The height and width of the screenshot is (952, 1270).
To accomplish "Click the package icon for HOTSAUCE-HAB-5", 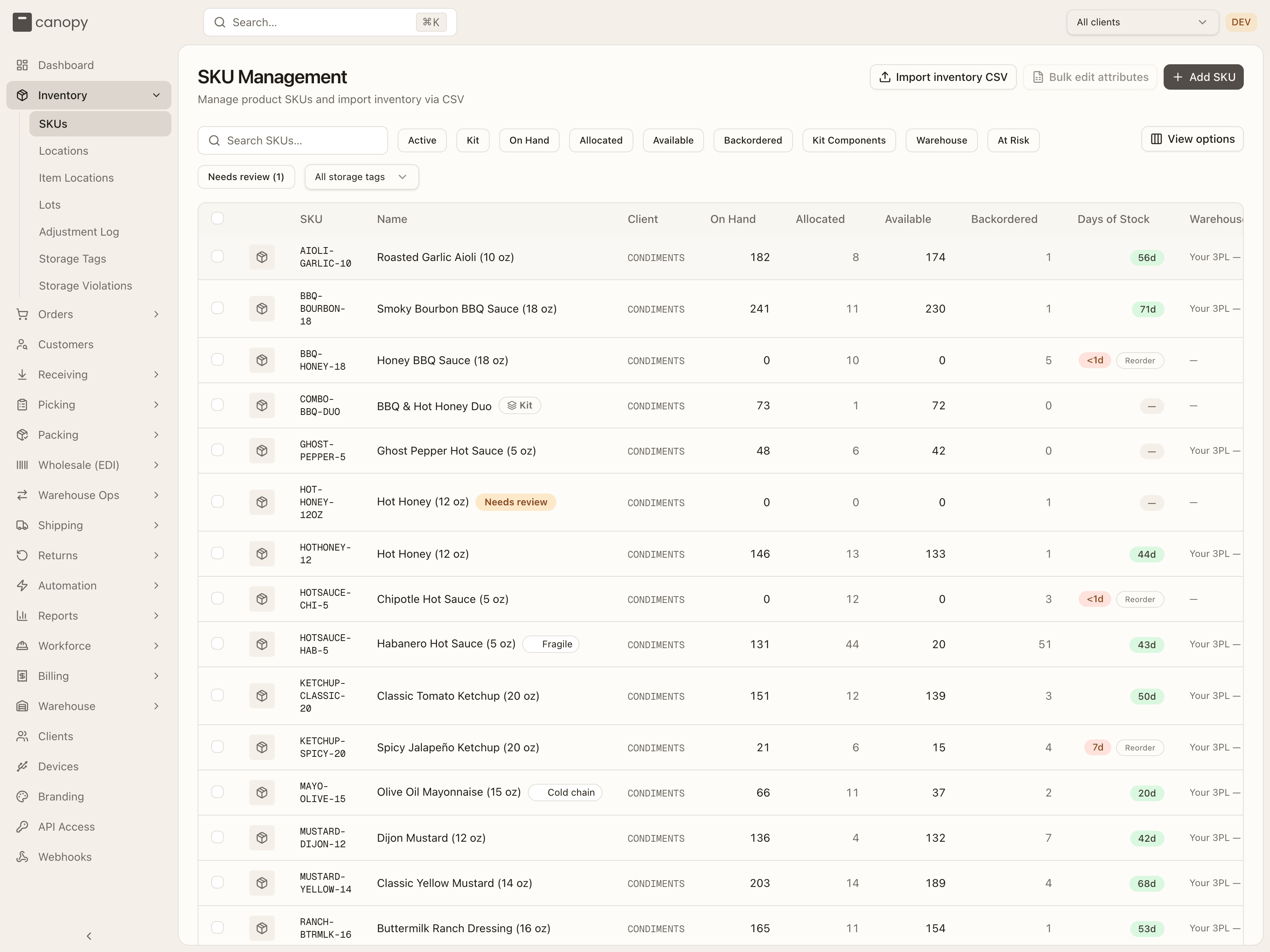I will 262,644.
